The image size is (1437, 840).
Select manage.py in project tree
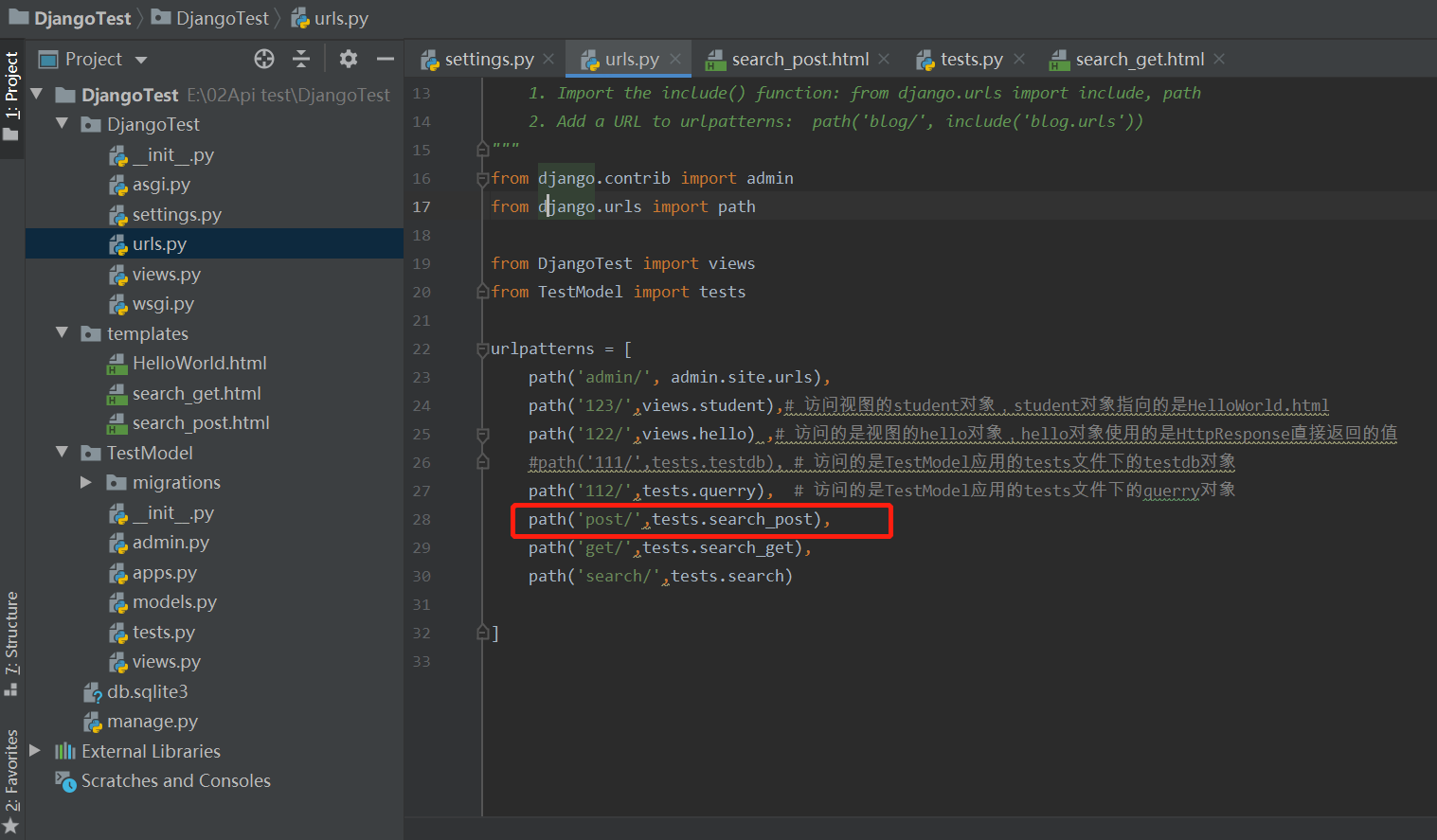tap(152, 721)
